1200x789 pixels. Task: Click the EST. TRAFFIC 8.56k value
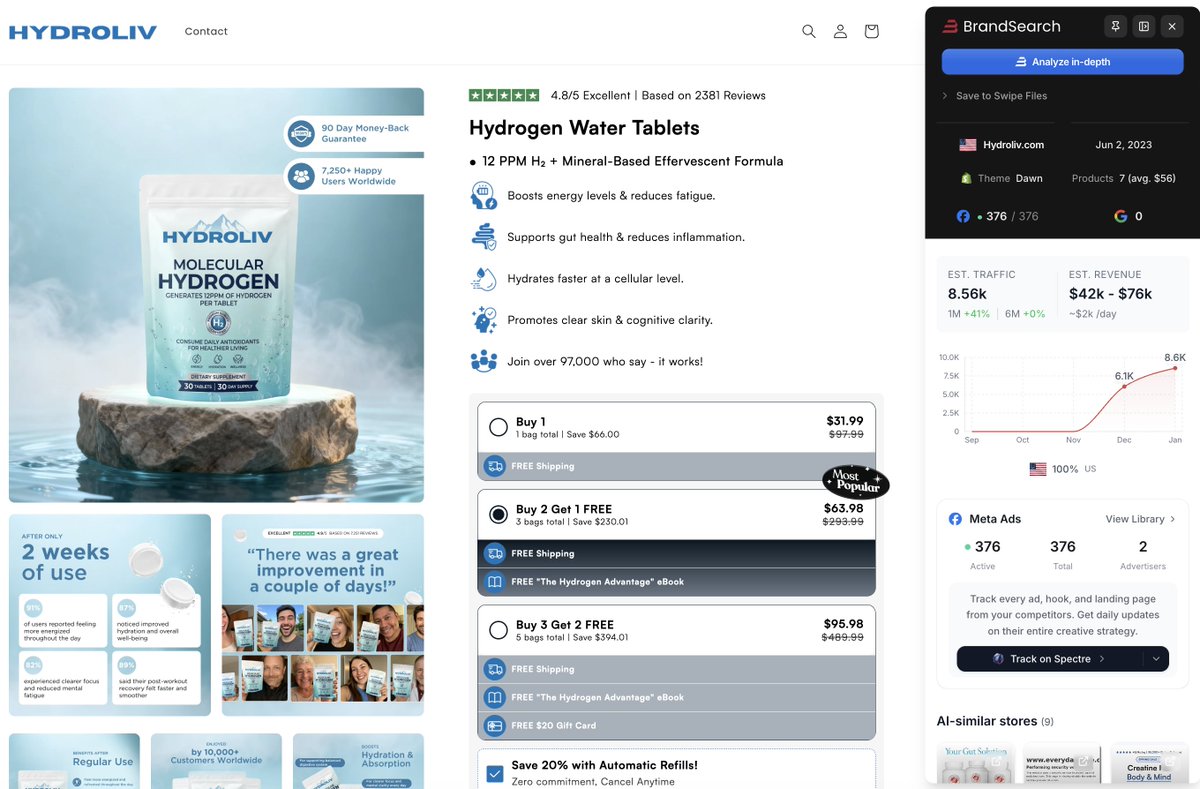(x=967, y=294)
